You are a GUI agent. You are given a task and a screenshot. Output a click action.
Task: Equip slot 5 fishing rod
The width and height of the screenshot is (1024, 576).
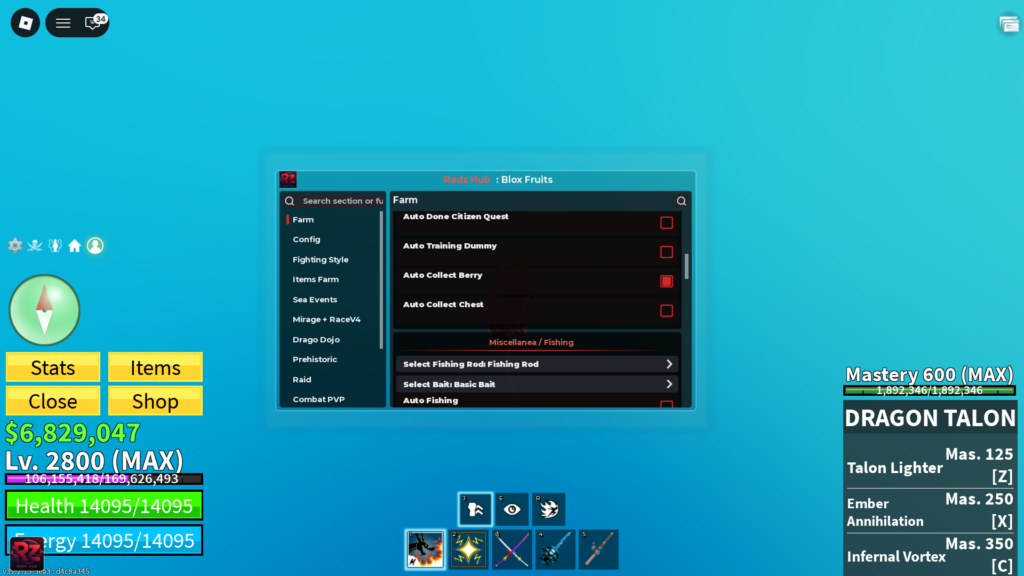click(598, 549)
